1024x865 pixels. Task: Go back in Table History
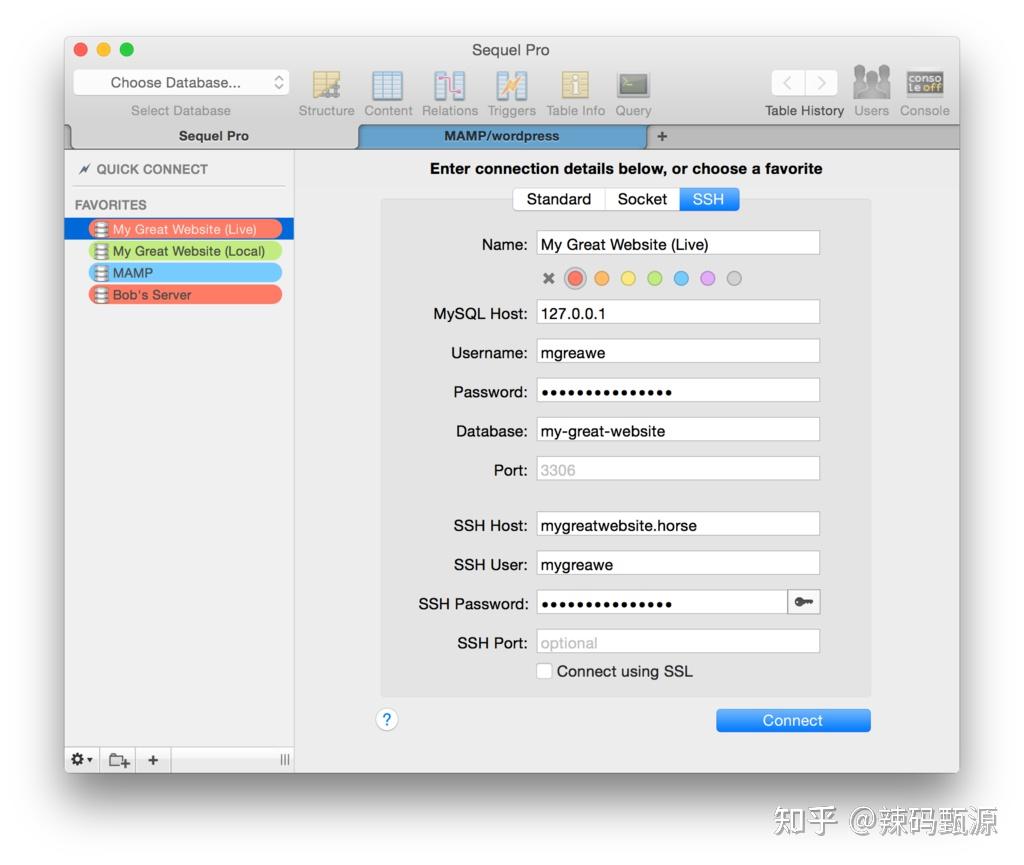(788, 83)
